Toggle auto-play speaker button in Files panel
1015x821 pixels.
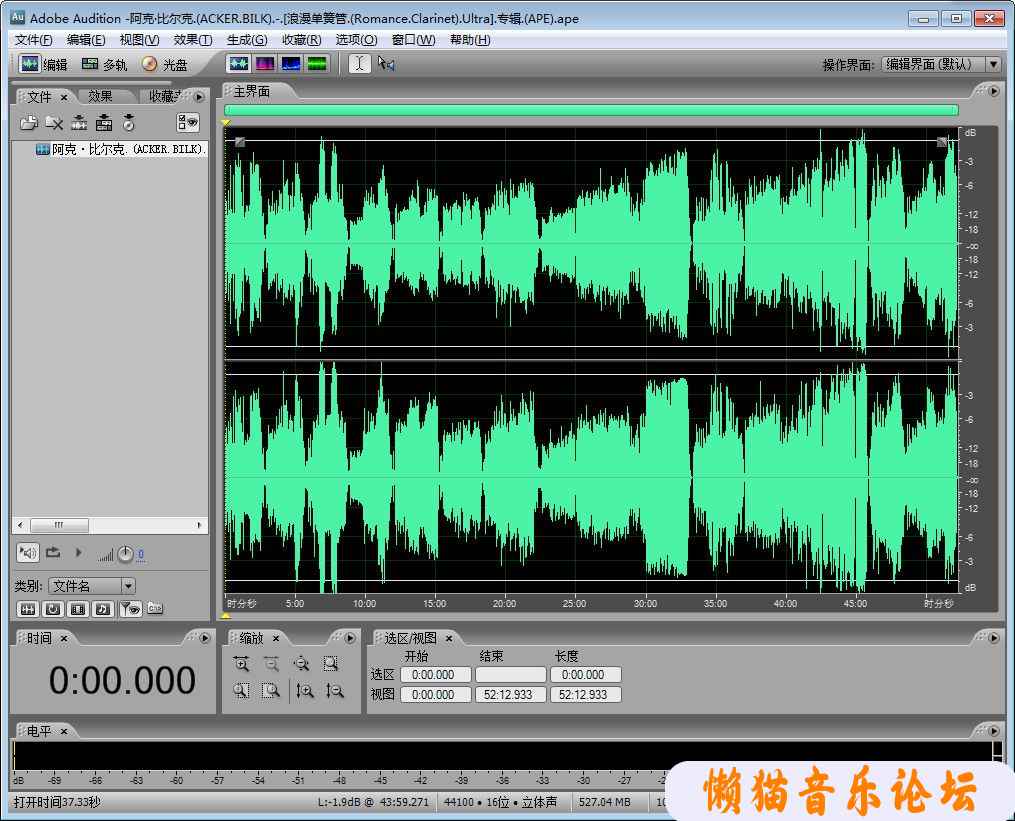[27, 552]
